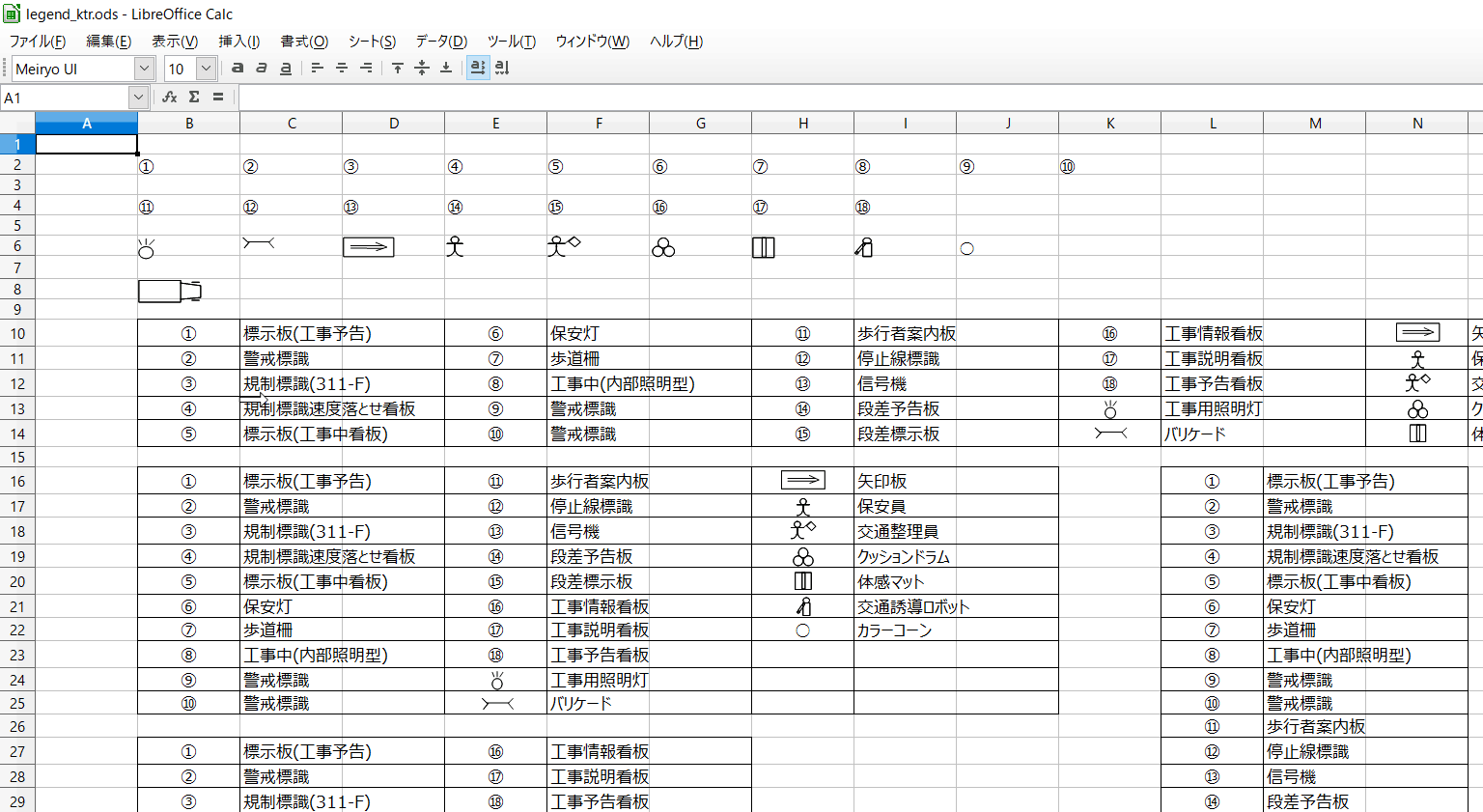This screenshot has width=1483, height=812.
Task: Toggle italic text formatting
Action: click(x=262, y=68)
